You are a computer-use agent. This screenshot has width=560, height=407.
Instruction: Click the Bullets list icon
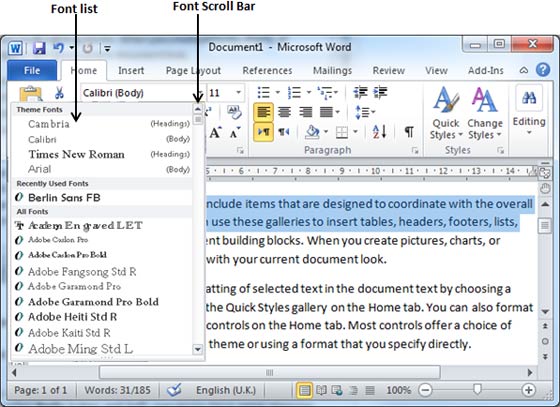[264, 92]
